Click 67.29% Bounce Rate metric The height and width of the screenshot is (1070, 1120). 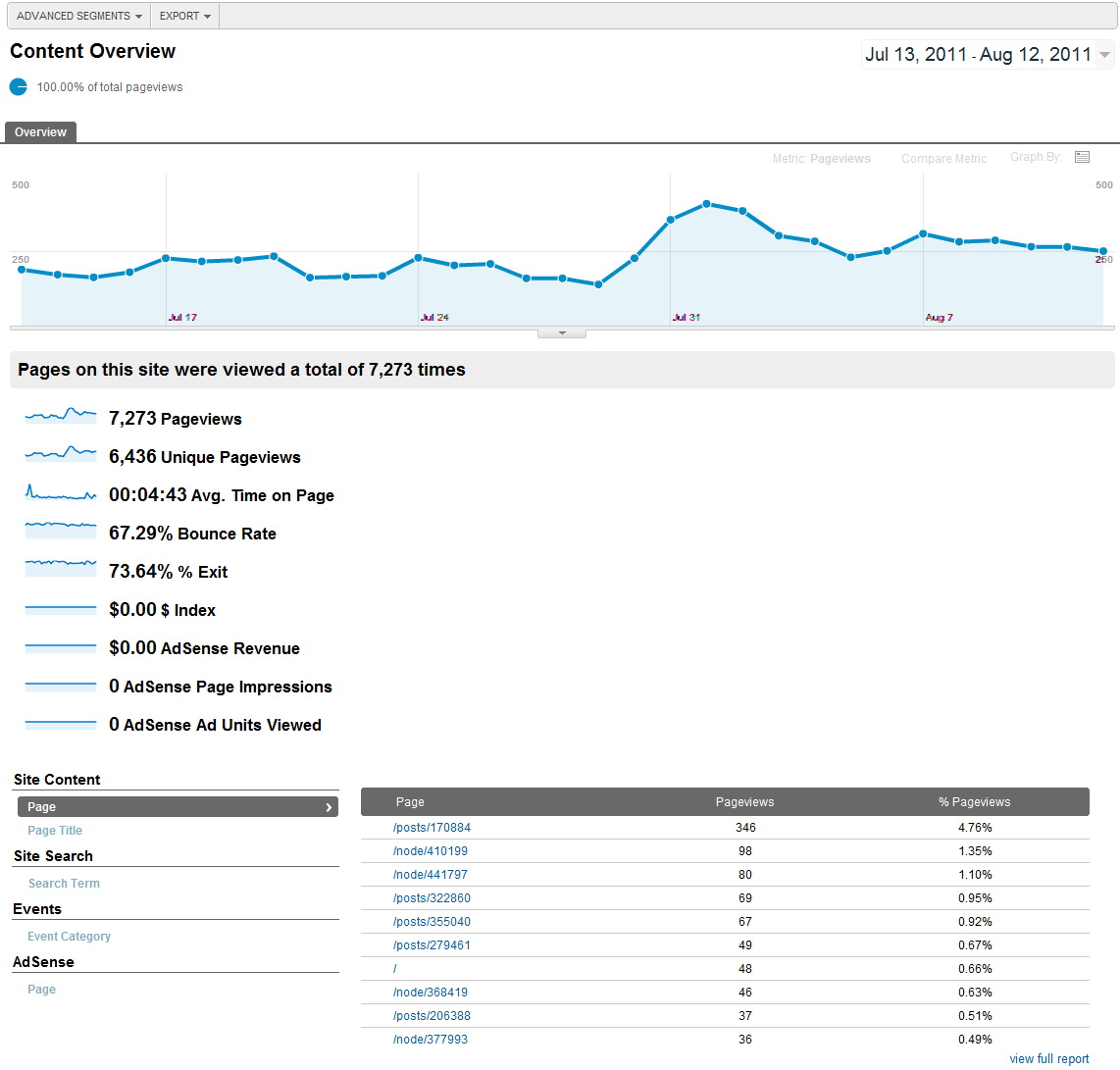[x=192, y=534]
